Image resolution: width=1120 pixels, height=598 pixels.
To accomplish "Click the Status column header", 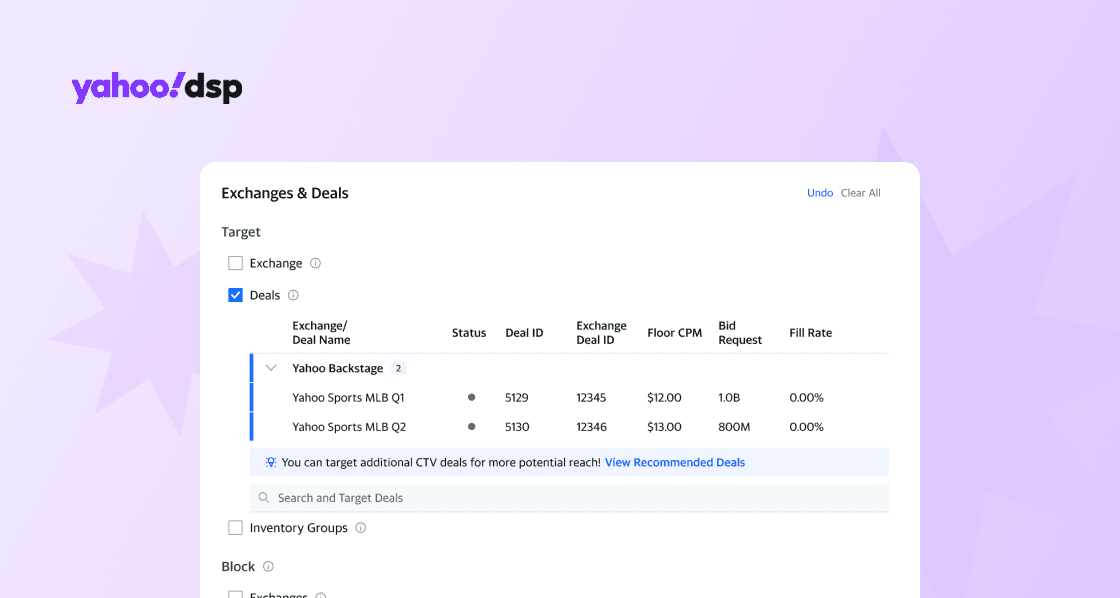I will click(469, 333).
